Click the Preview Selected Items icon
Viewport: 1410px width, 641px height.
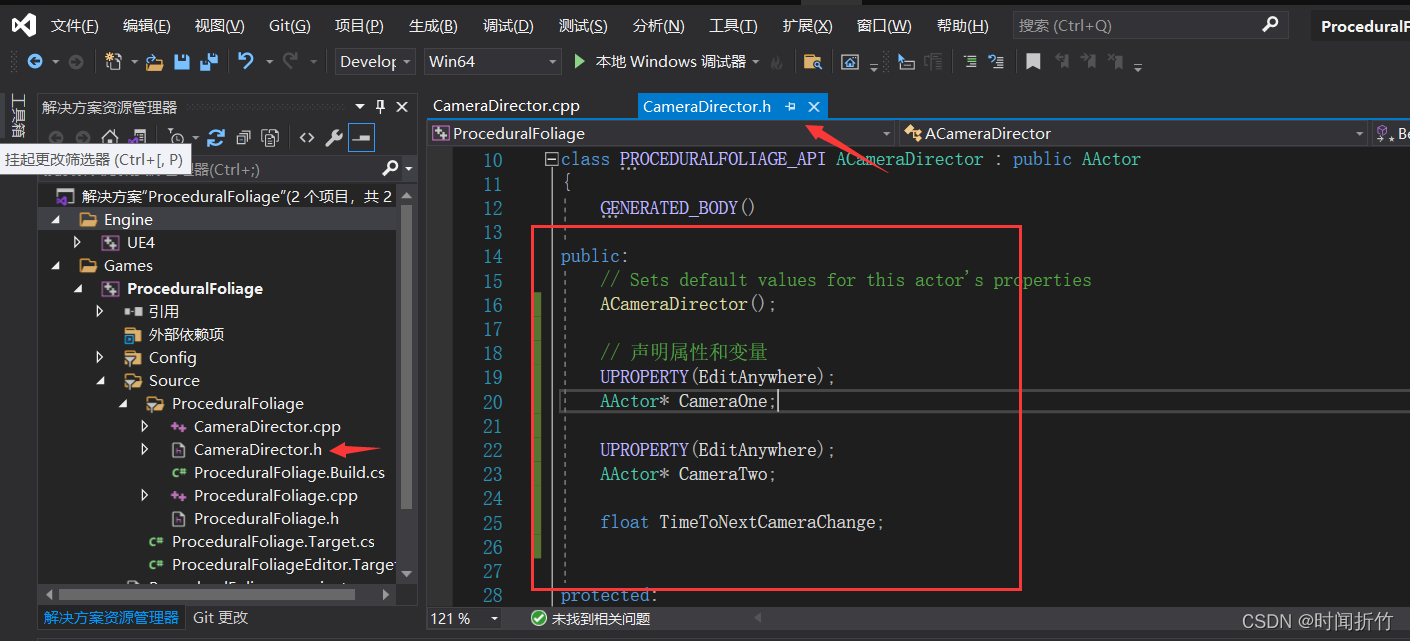point(361,137)
